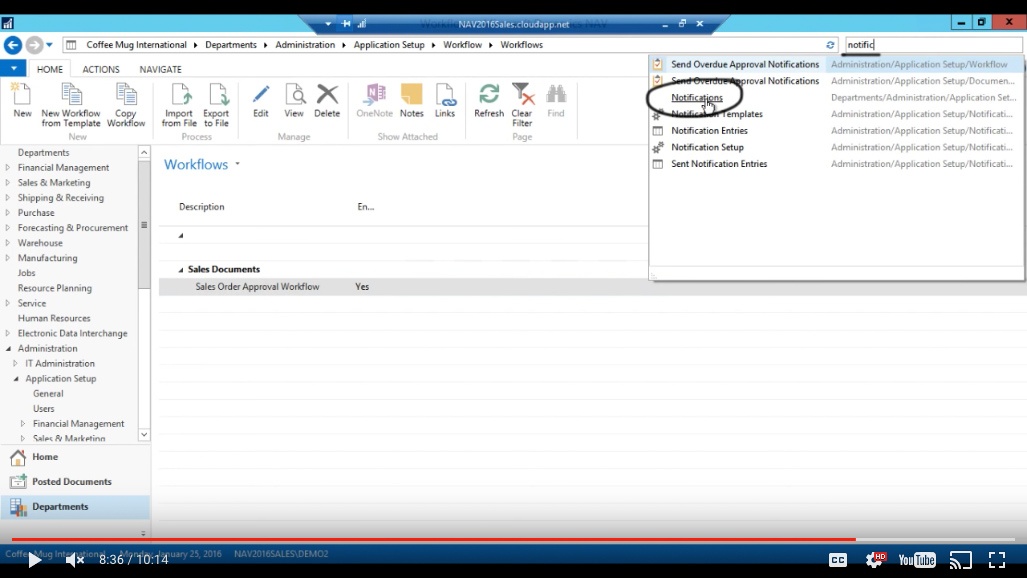Viewport: 1027px width, 578px height.
Task: Open the NAVIGATE ribbon tab
Action: (x=160, y=69)
